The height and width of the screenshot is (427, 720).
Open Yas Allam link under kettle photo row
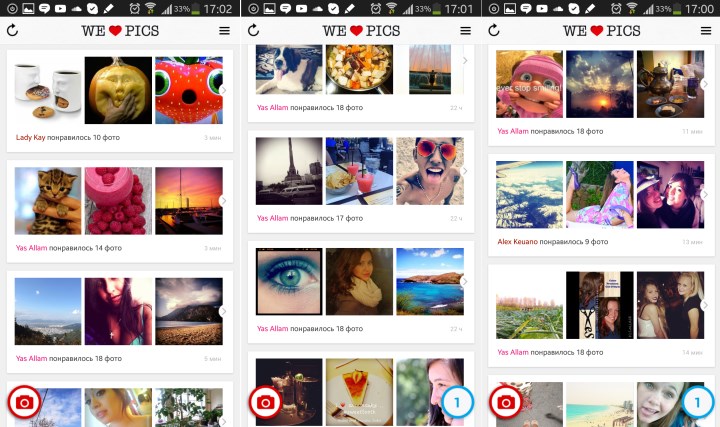click(513, 131)
